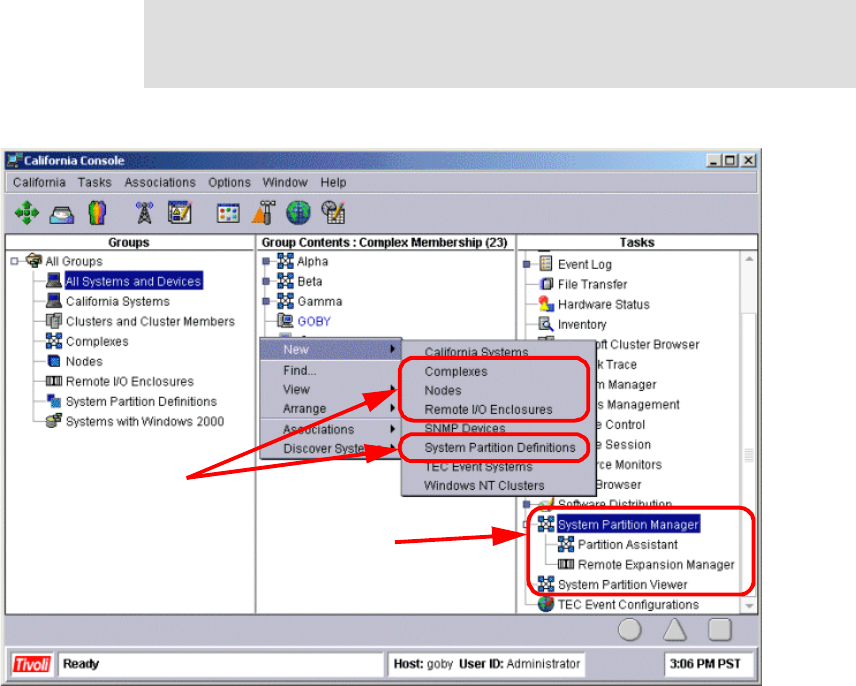Click the Systems with Windows 2000 icon
Image resolution: width=856 pixels, height=686 pixels.
pyautogui.click(x=54, y=421)
